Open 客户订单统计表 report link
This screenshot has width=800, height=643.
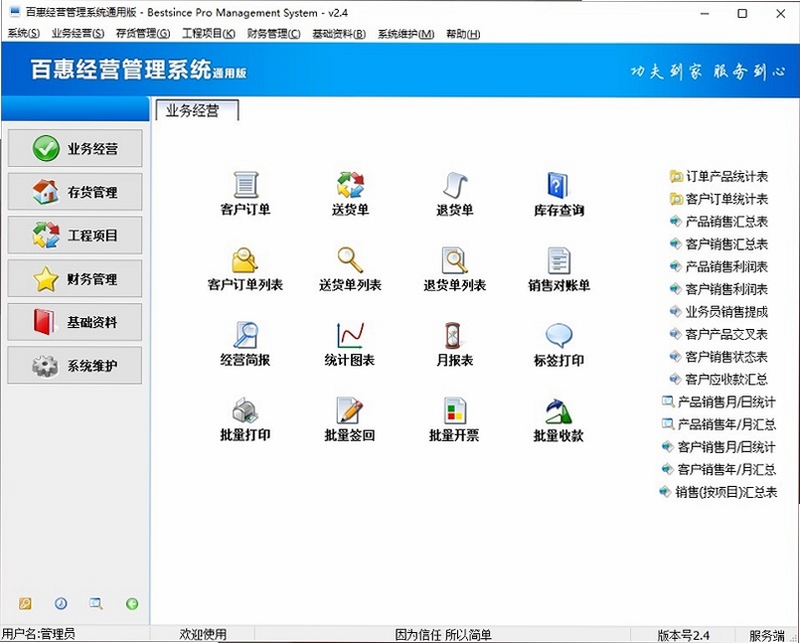click(719, 199)
